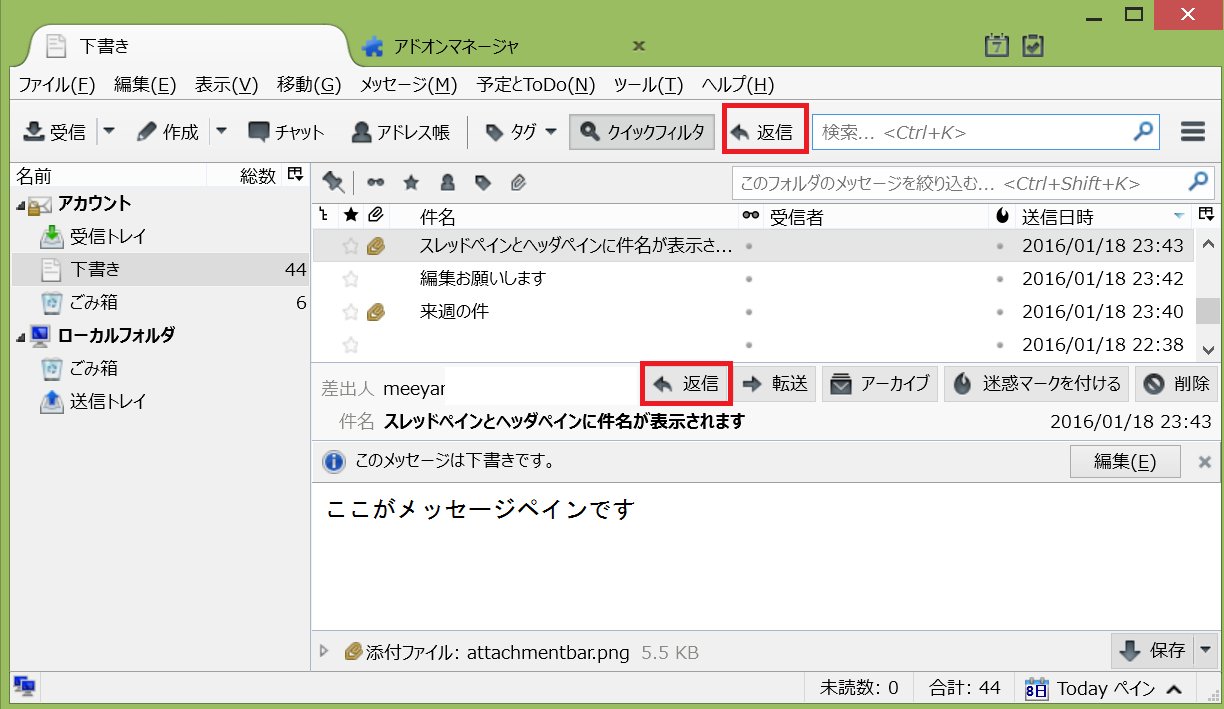Image resolution: width=1224 pixels, height=709 pixels.
Task: Open the 保存 button dropdown arrow
Action: pyautogui.click(x=1205, y=651)
